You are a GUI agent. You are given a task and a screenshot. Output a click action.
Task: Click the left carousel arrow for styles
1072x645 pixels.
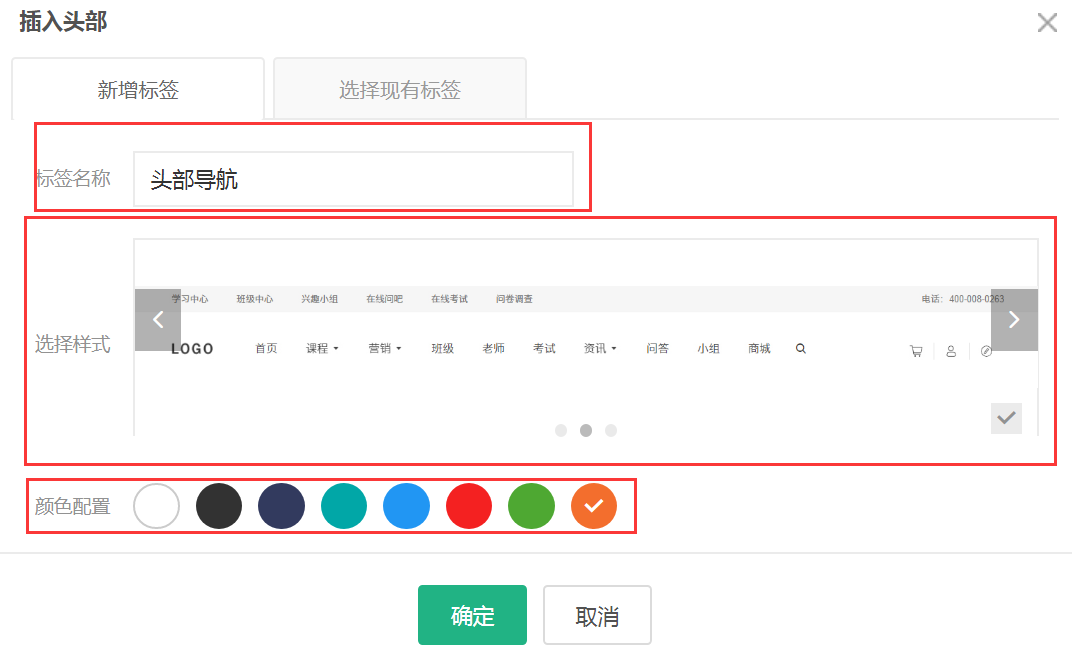(x=158, y=320)
